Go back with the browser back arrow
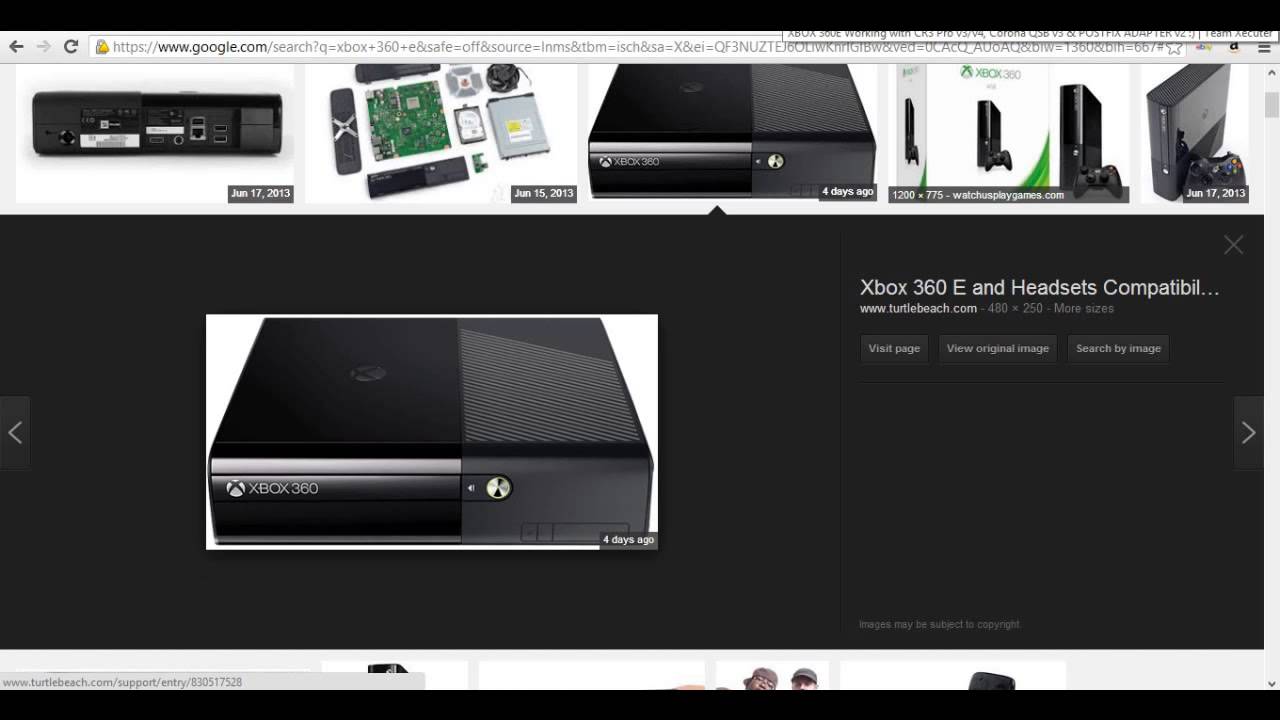 tap(16, 46)
